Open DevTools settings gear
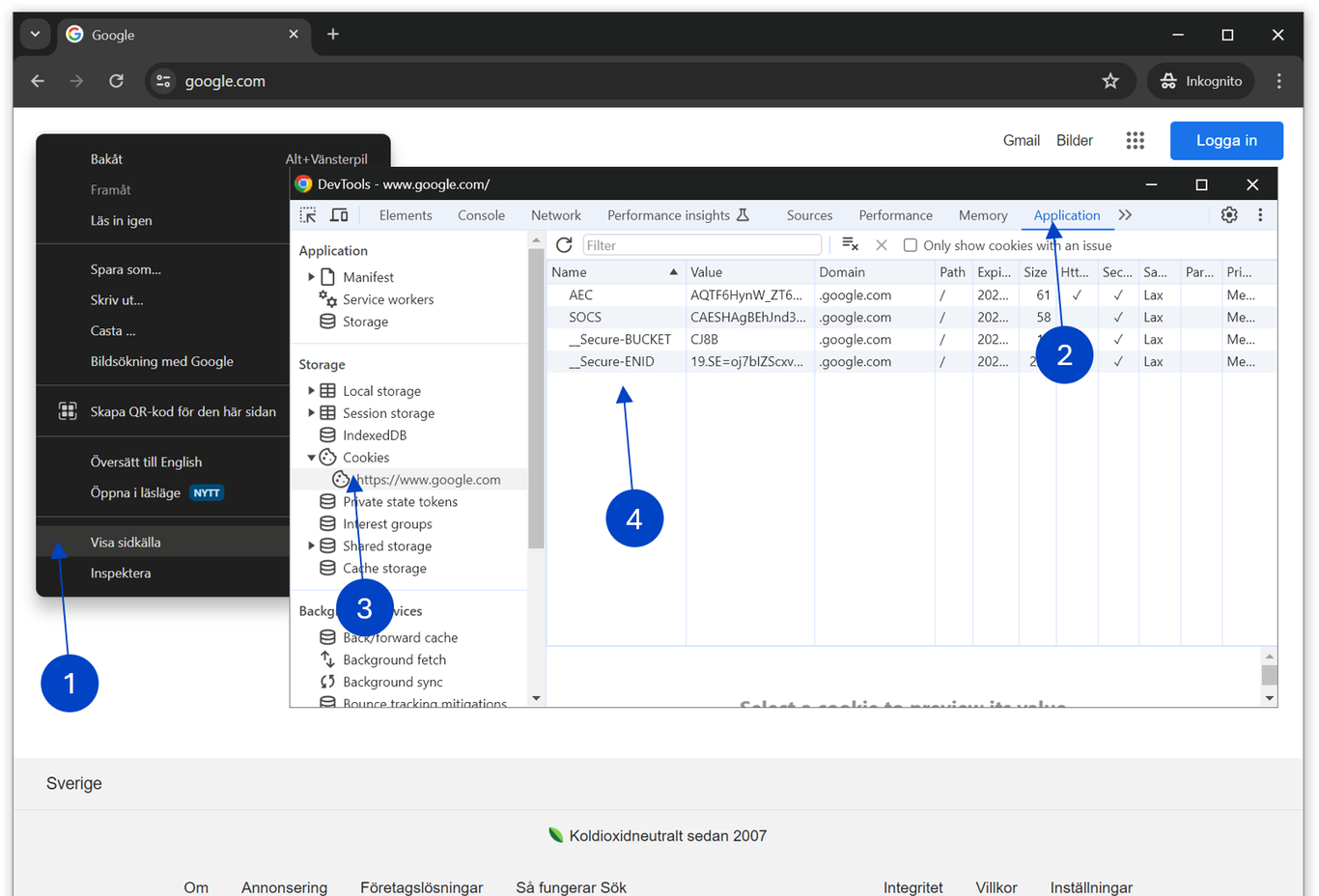Viewport: 1319px width, 896px height. tap(1229, 215)
